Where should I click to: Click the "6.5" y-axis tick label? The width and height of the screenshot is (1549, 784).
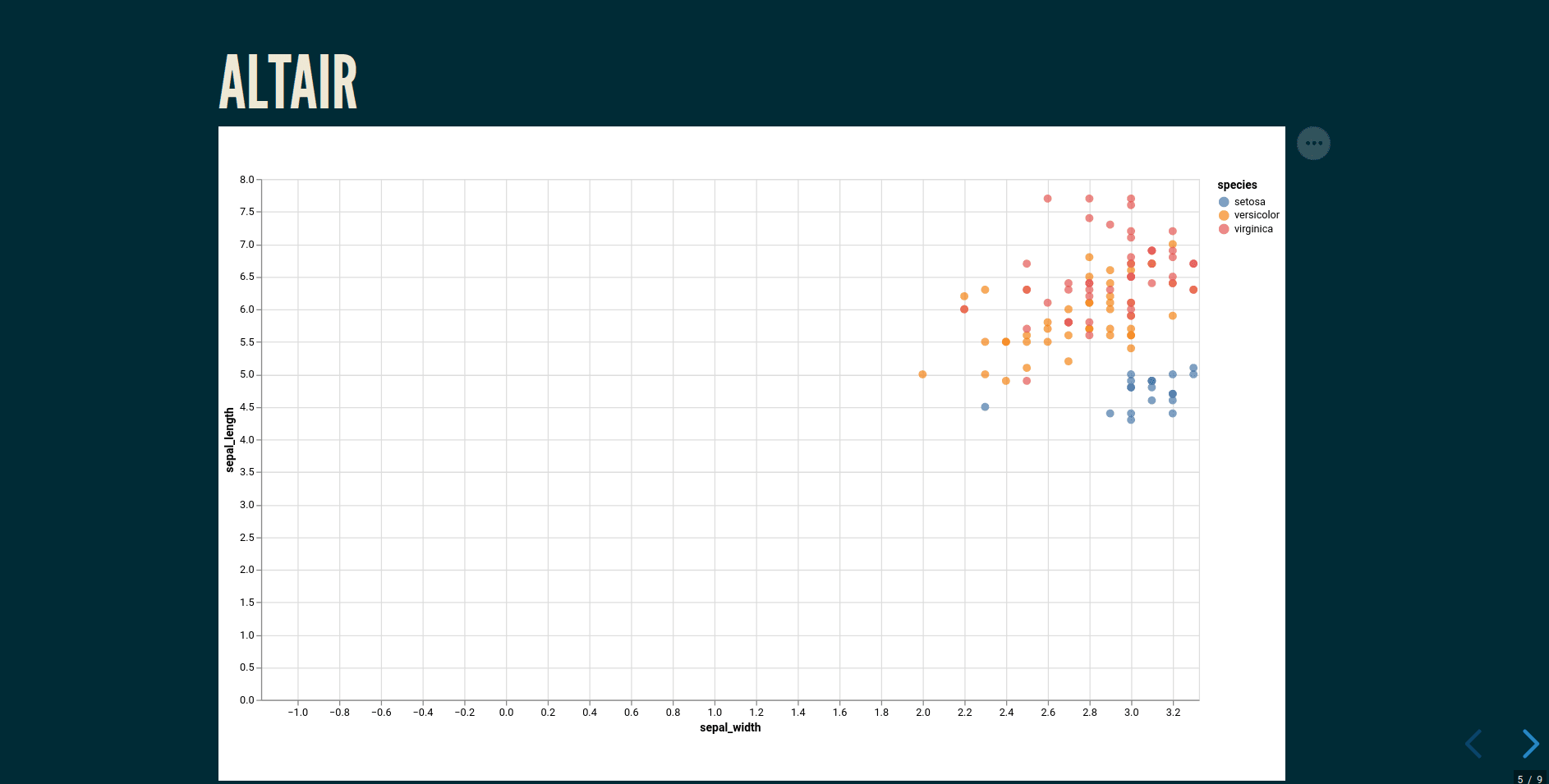[246, 277]
